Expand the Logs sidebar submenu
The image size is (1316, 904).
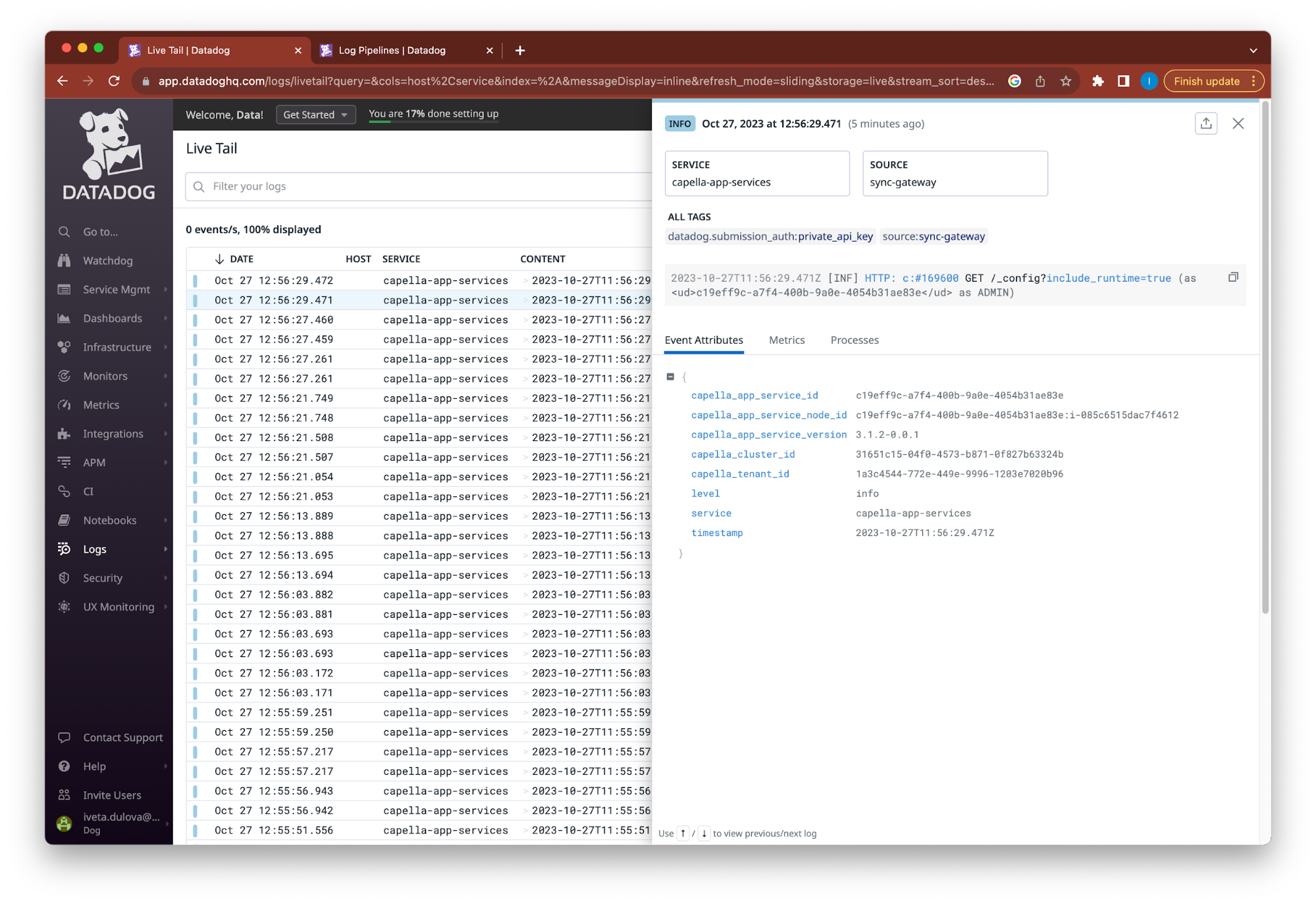[165, 548]
